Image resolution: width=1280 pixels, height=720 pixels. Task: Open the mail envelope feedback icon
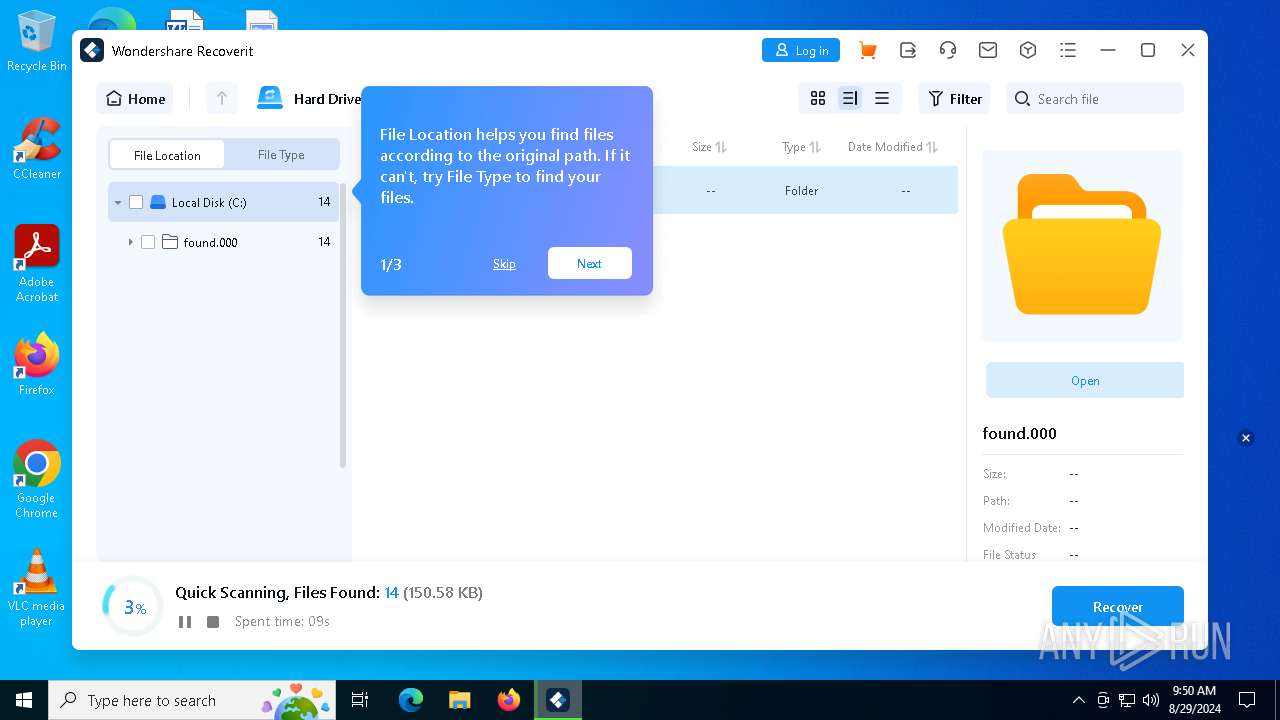coord(988,50)
